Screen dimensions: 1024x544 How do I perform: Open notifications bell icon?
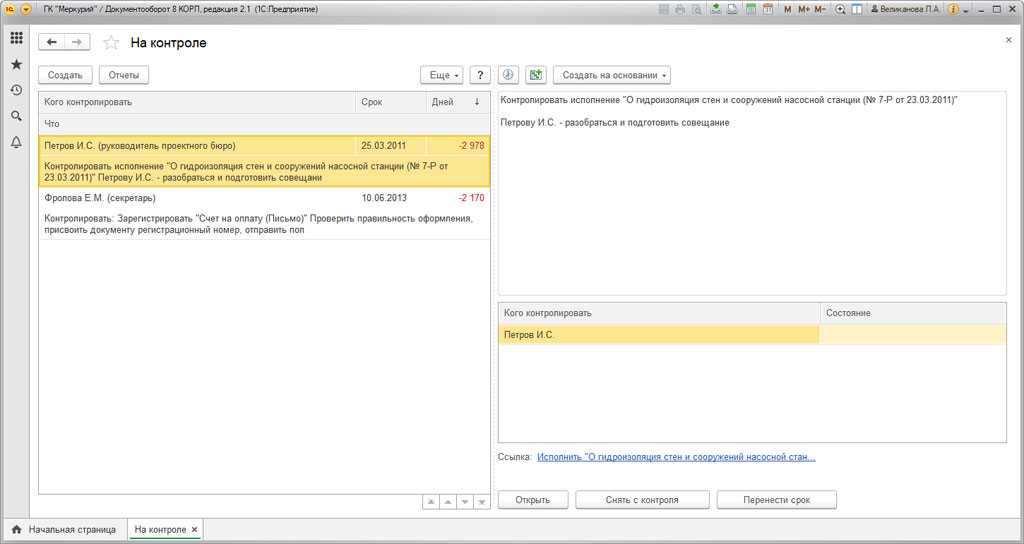[x=16, y=142]
